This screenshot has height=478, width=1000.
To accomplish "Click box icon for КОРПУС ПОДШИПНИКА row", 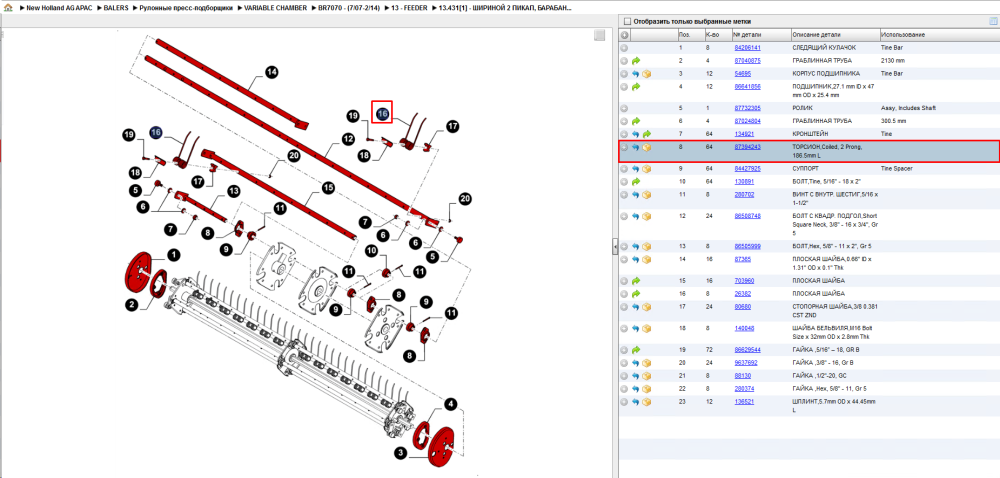I will [646, 74].
